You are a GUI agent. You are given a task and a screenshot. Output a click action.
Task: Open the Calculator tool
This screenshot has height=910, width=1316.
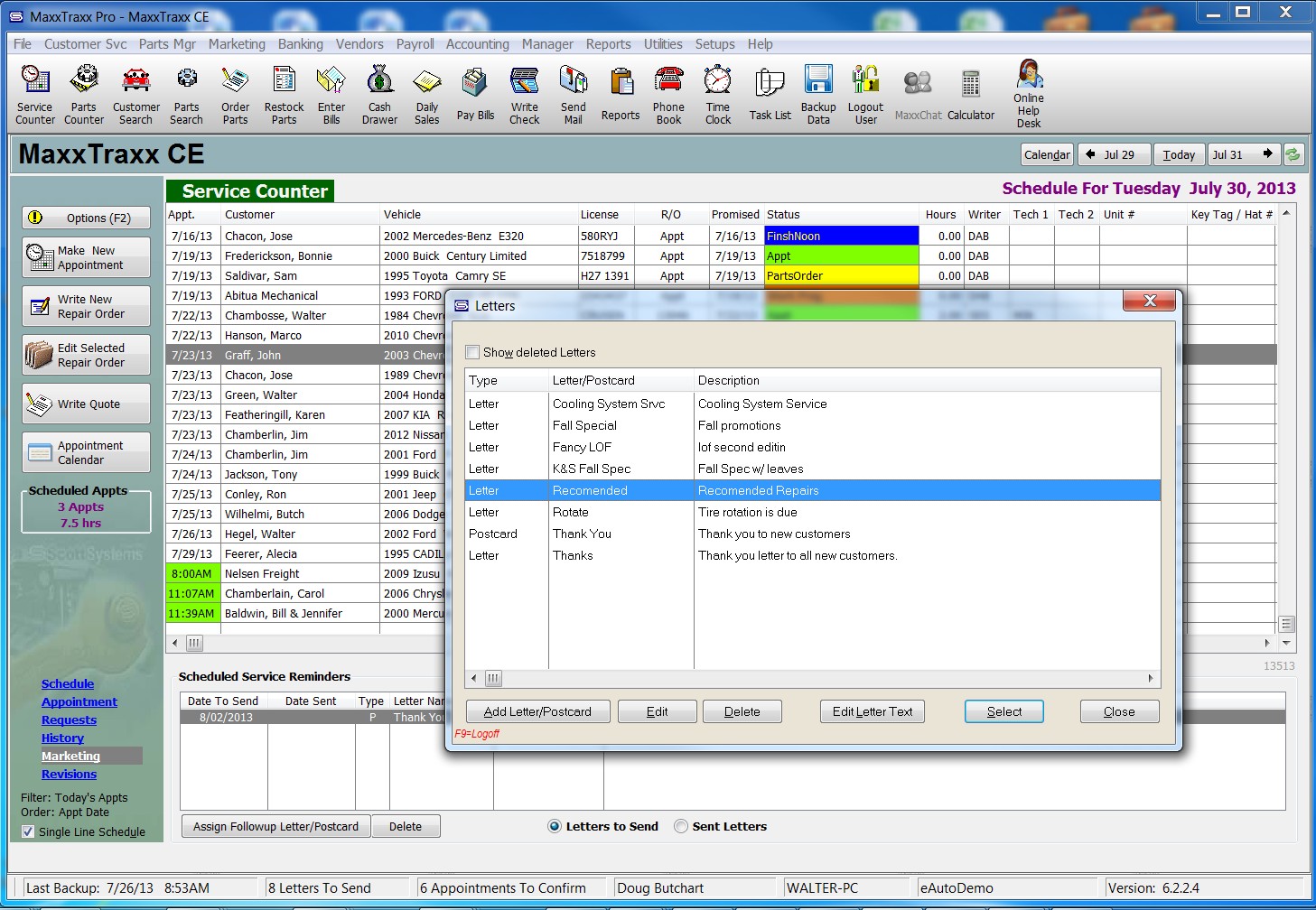[971, 95]
